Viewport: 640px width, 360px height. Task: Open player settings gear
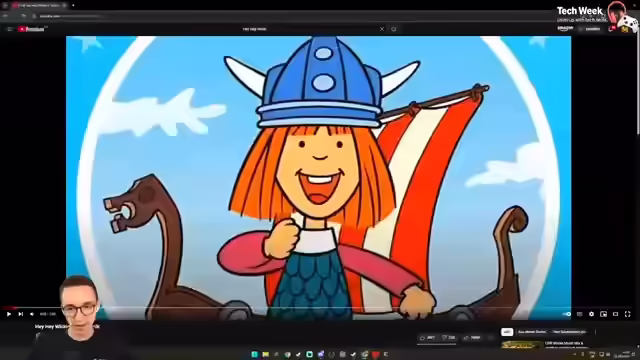coord(591,314)
